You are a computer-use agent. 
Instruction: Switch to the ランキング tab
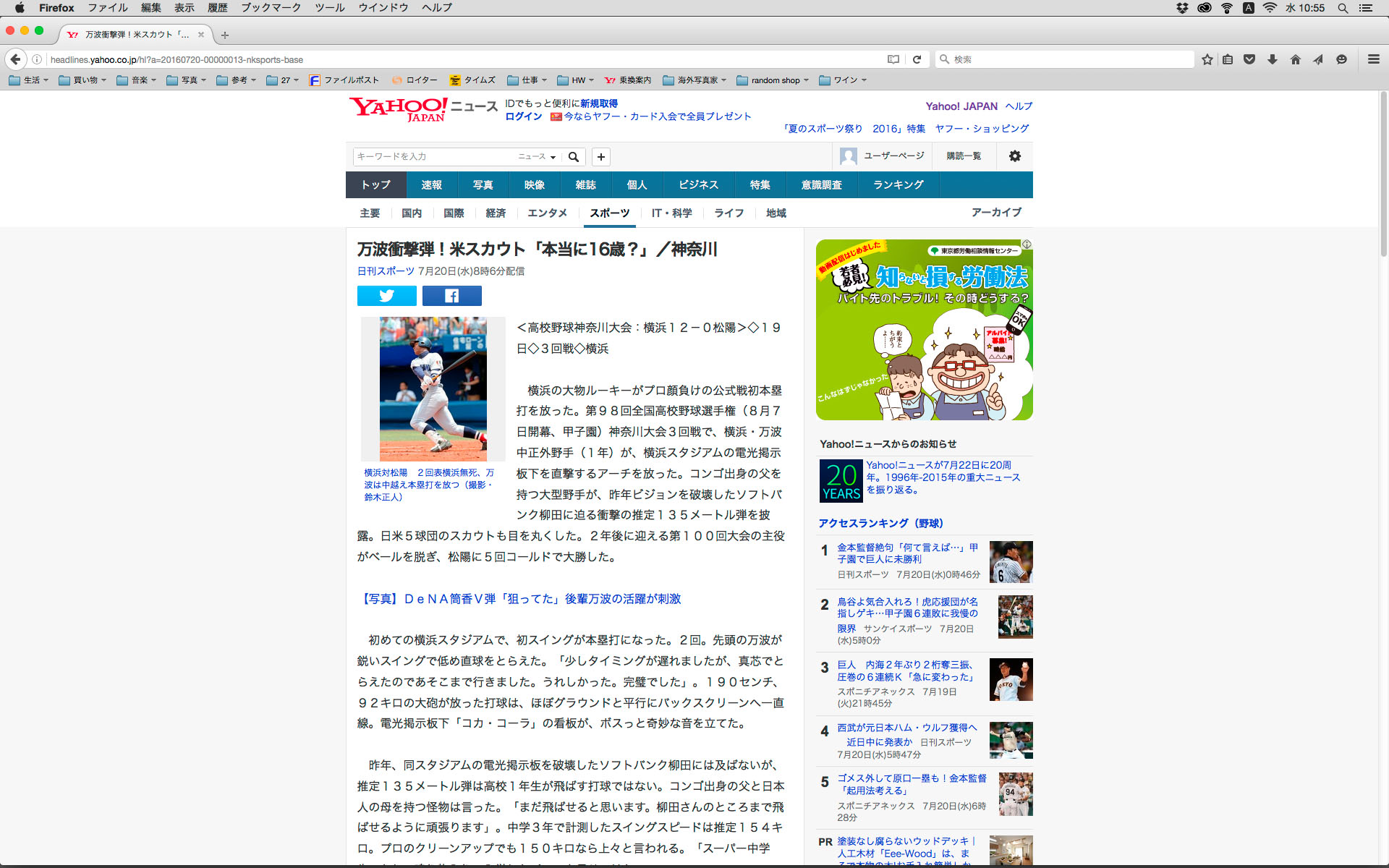click(x=898, y=185)
